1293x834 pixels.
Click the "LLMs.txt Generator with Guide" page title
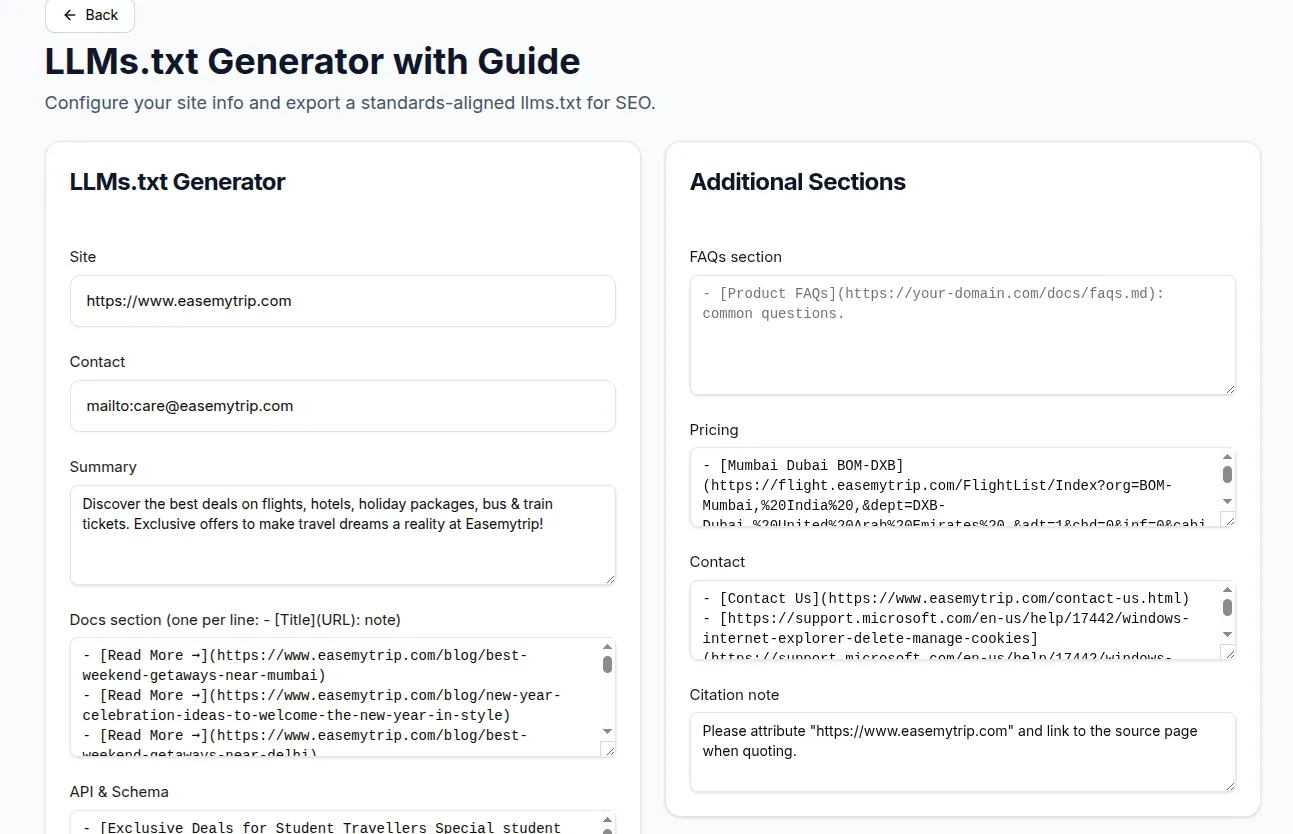(312, 61)
